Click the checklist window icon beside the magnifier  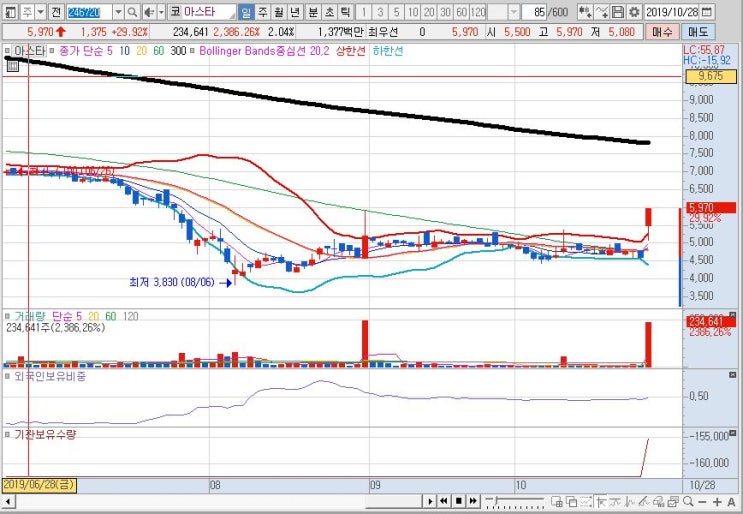click(674, 501)
